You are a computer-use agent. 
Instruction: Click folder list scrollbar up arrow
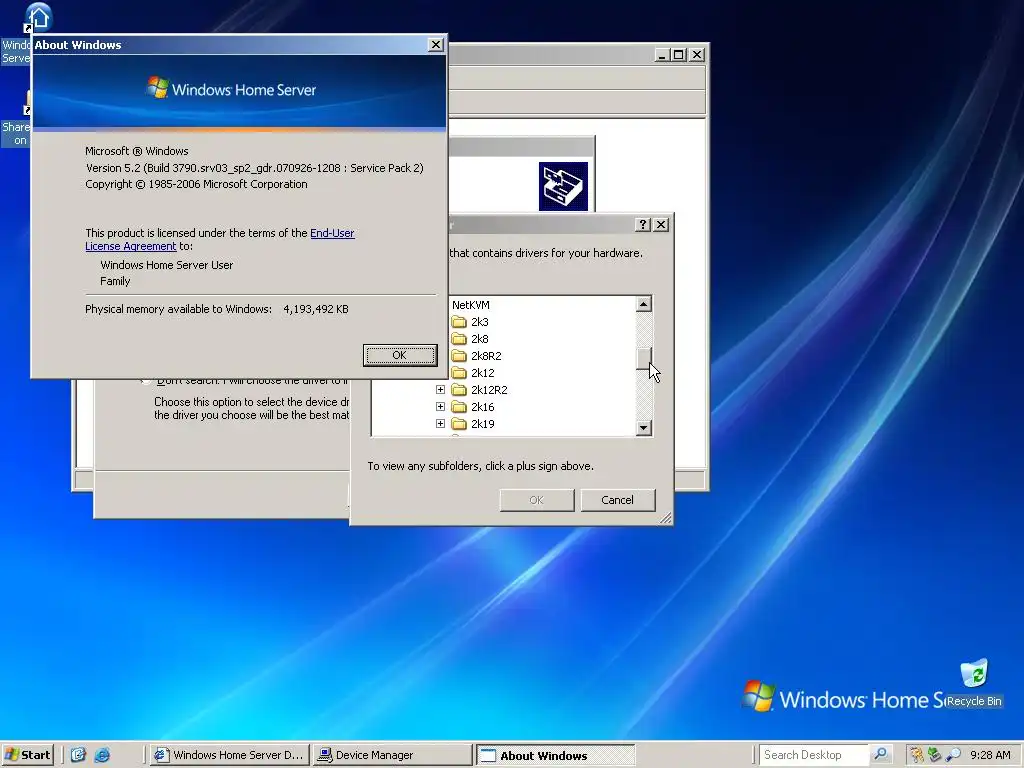pyautogui.click(x=644, y=304)
